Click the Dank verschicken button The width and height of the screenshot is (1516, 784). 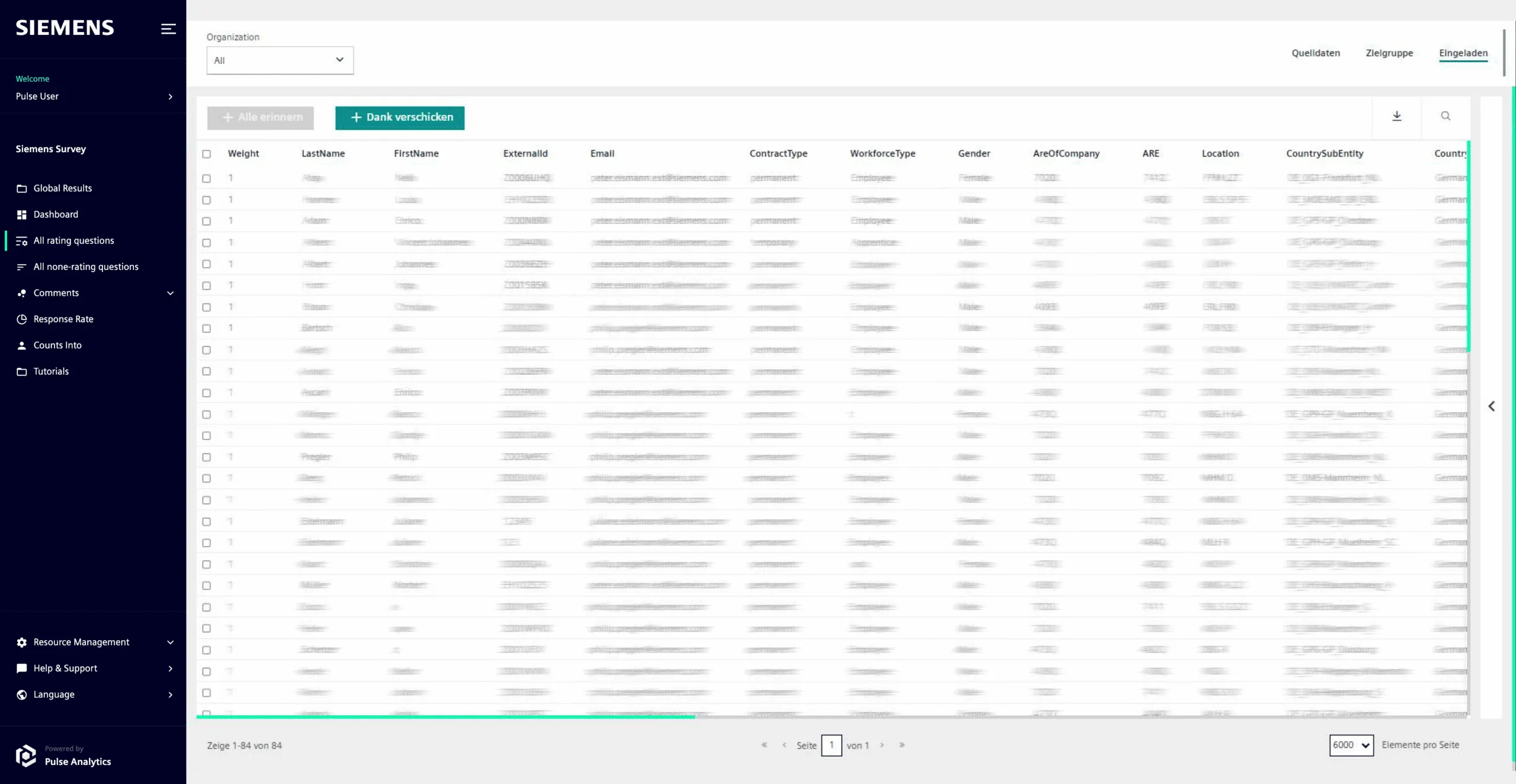(400, 118)
